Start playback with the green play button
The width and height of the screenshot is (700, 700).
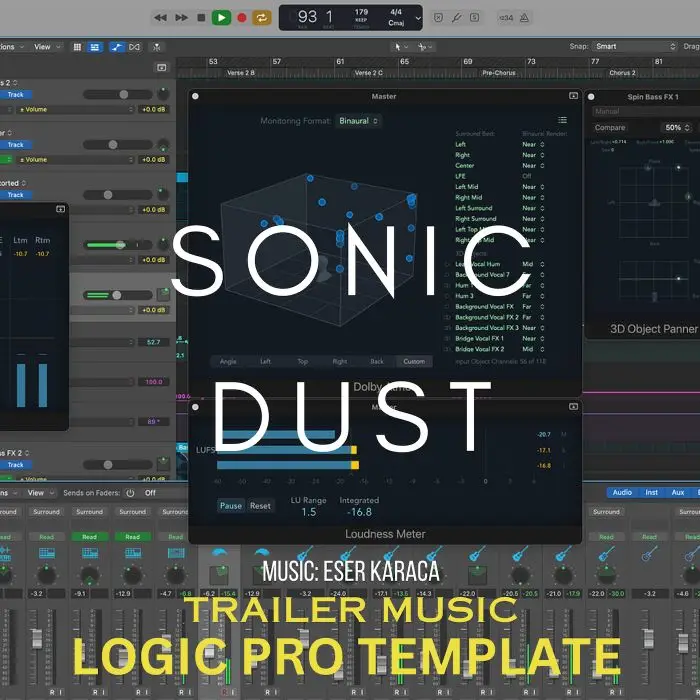[221, 18]
